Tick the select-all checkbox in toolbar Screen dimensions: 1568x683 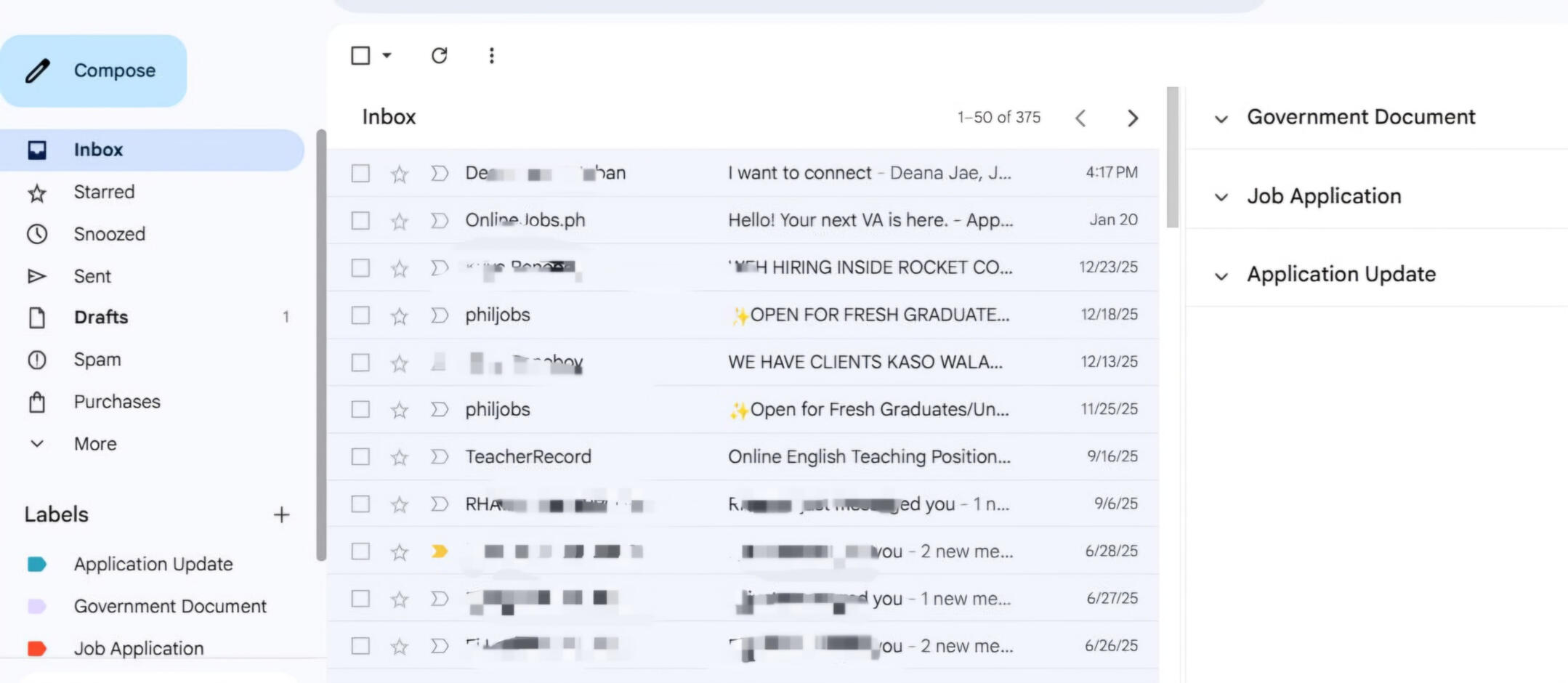(x=360, y=55)
